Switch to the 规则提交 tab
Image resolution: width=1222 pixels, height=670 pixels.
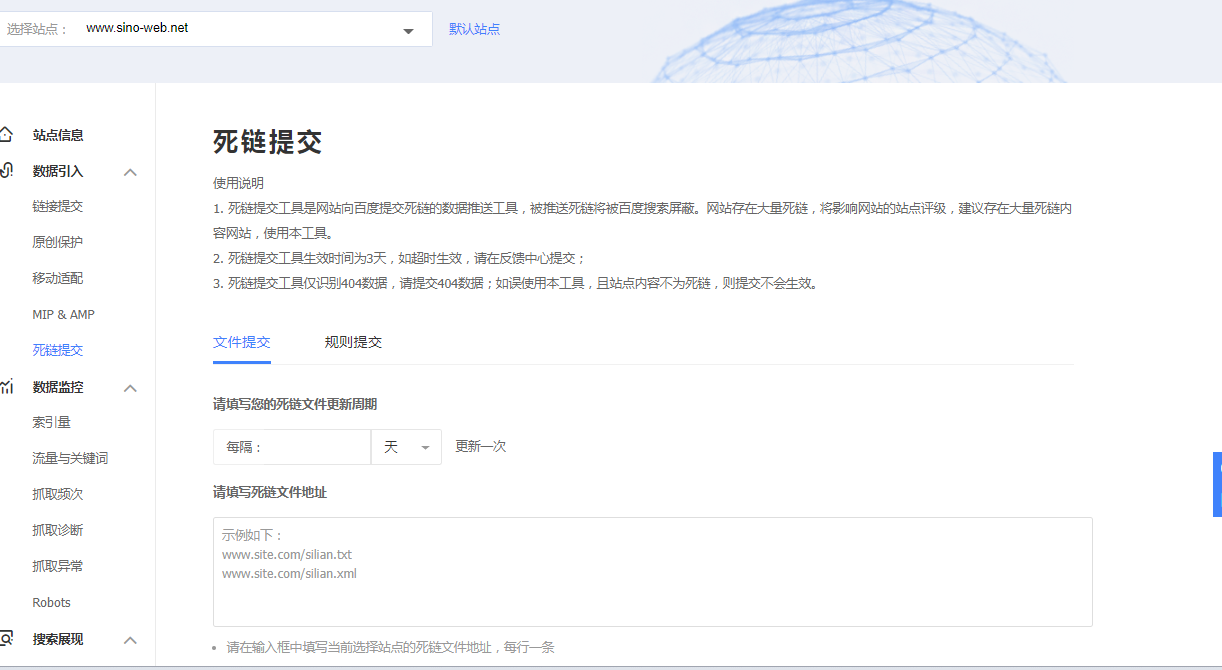pyautogui.click(x=353, y=342)
